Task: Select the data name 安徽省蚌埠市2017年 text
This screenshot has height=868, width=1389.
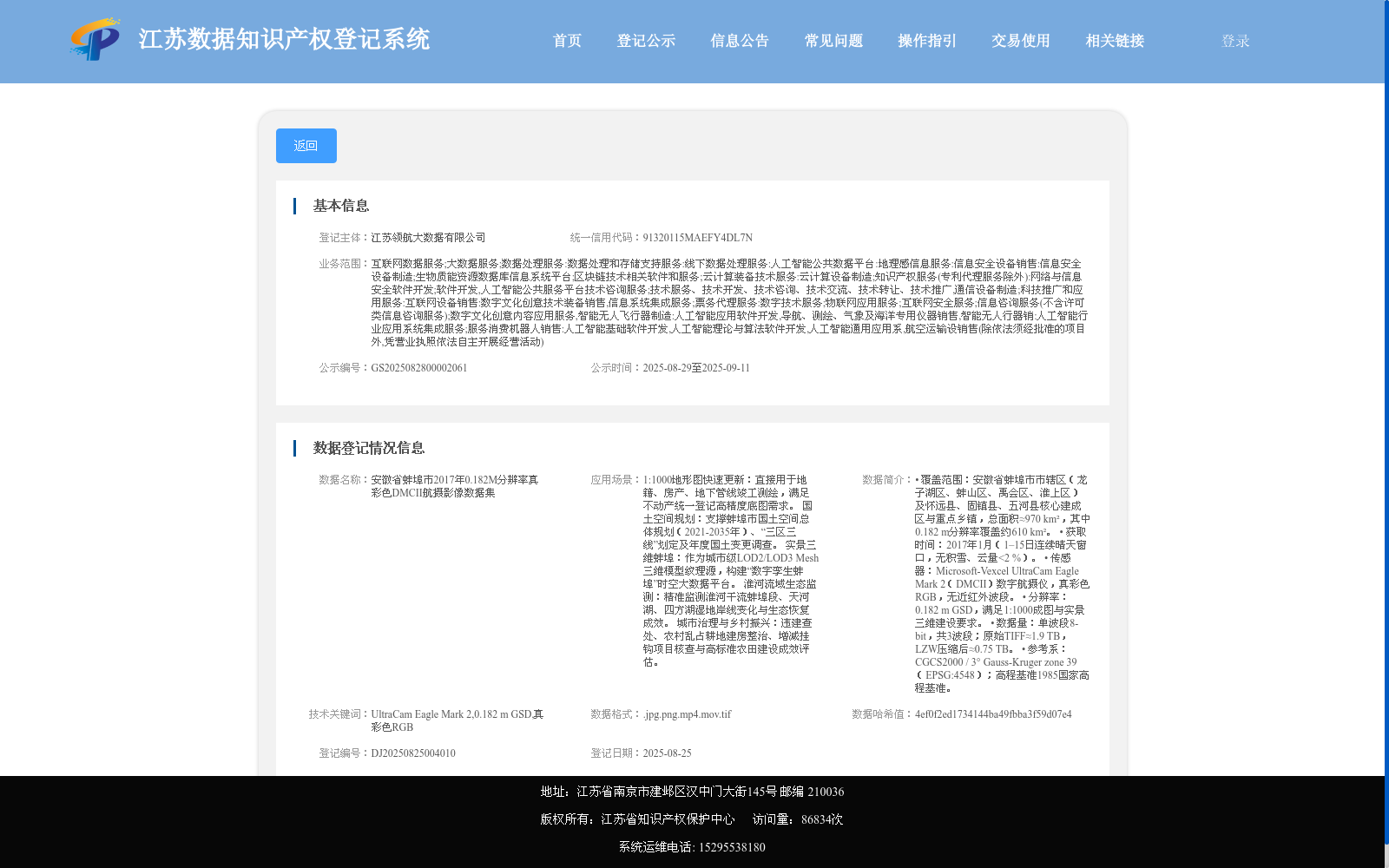Action: pyautogui.click(x=455, y=486)
